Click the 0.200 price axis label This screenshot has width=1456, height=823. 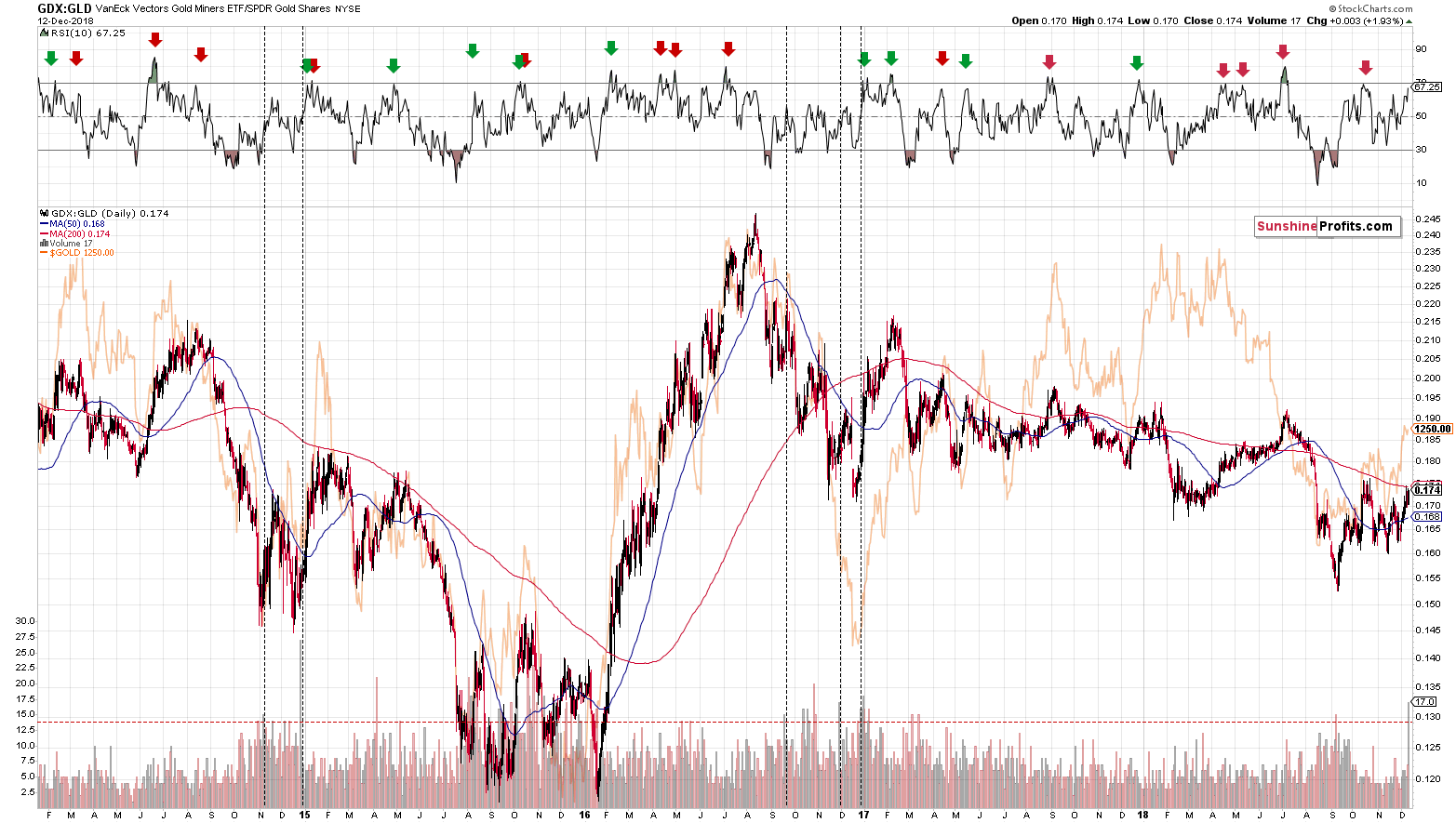pyautogui.click(x=1428, y=378)
